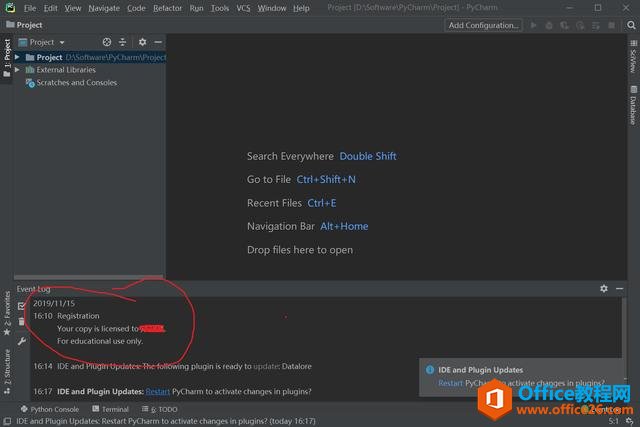640x427 pixels.
Task: Open the Help menu
Action: (301, 8)
